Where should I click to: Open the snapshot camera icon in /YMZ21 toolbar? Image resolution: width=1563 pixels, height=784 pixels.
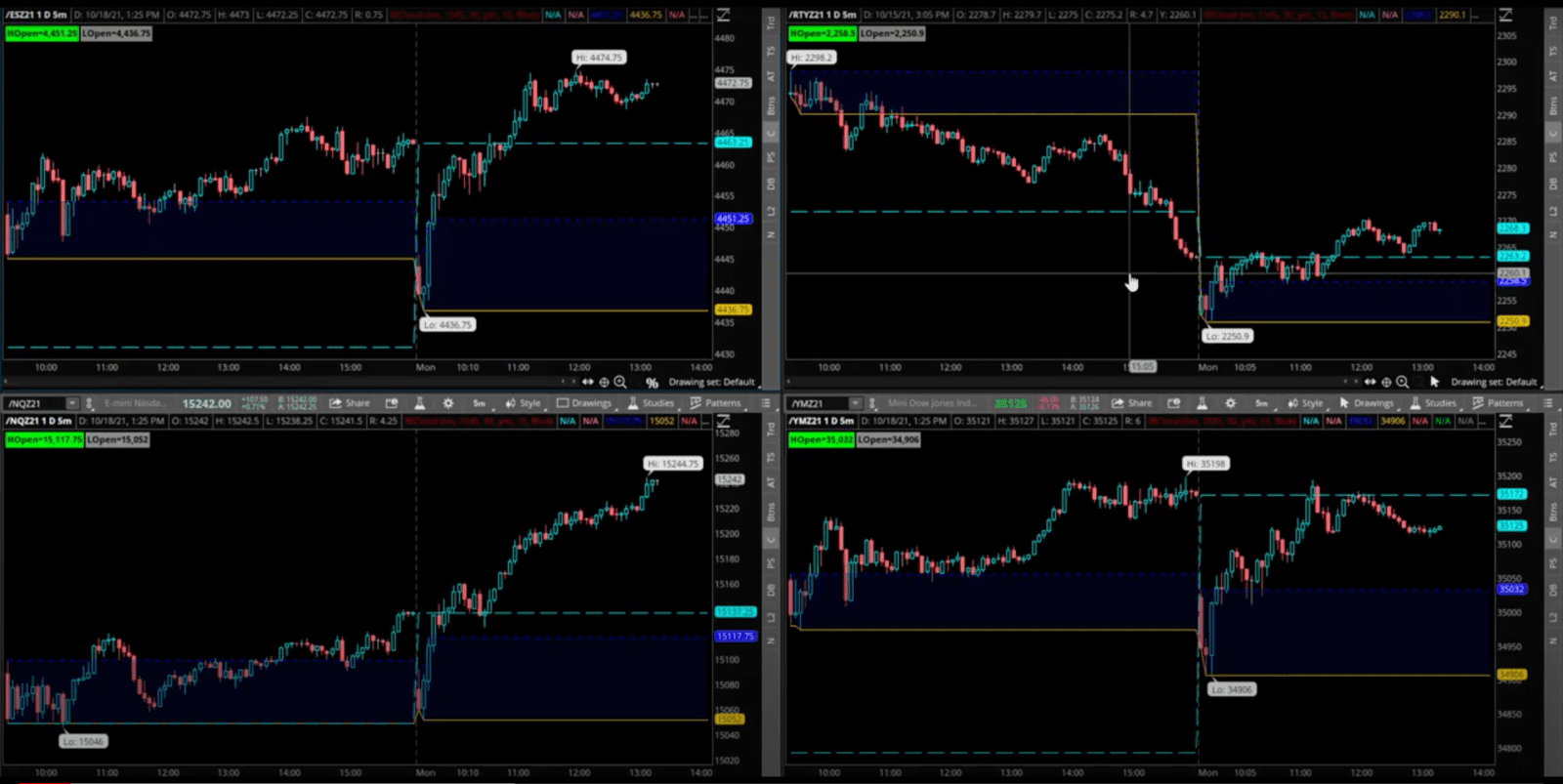[1174, 403]
